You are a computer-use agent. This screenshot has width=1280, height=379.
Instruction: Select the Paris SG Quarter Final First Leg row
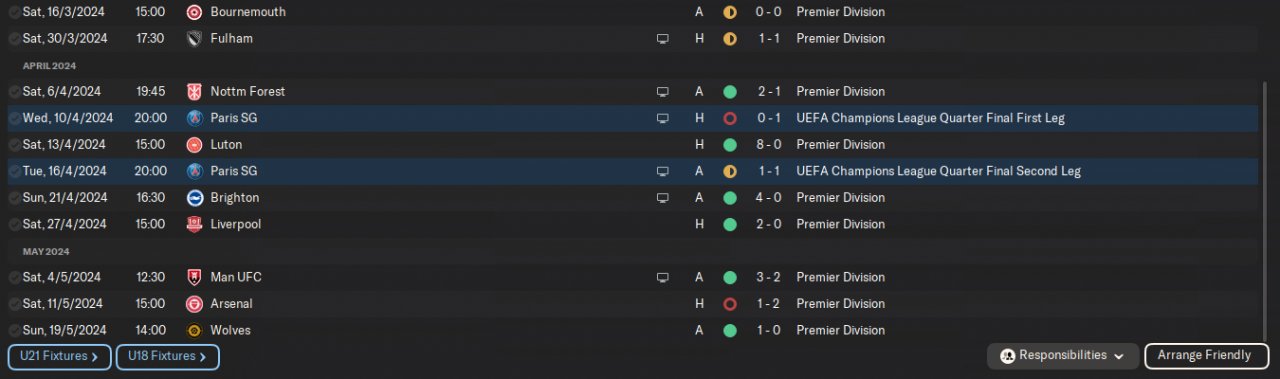point(632,118)
